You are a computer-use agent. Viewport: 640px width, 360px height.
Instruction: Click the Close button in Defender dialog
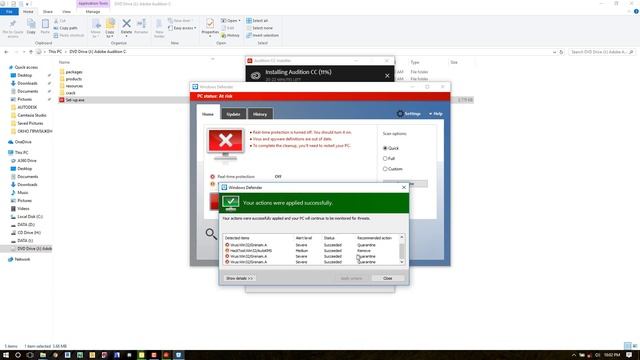tap(388, 278)
